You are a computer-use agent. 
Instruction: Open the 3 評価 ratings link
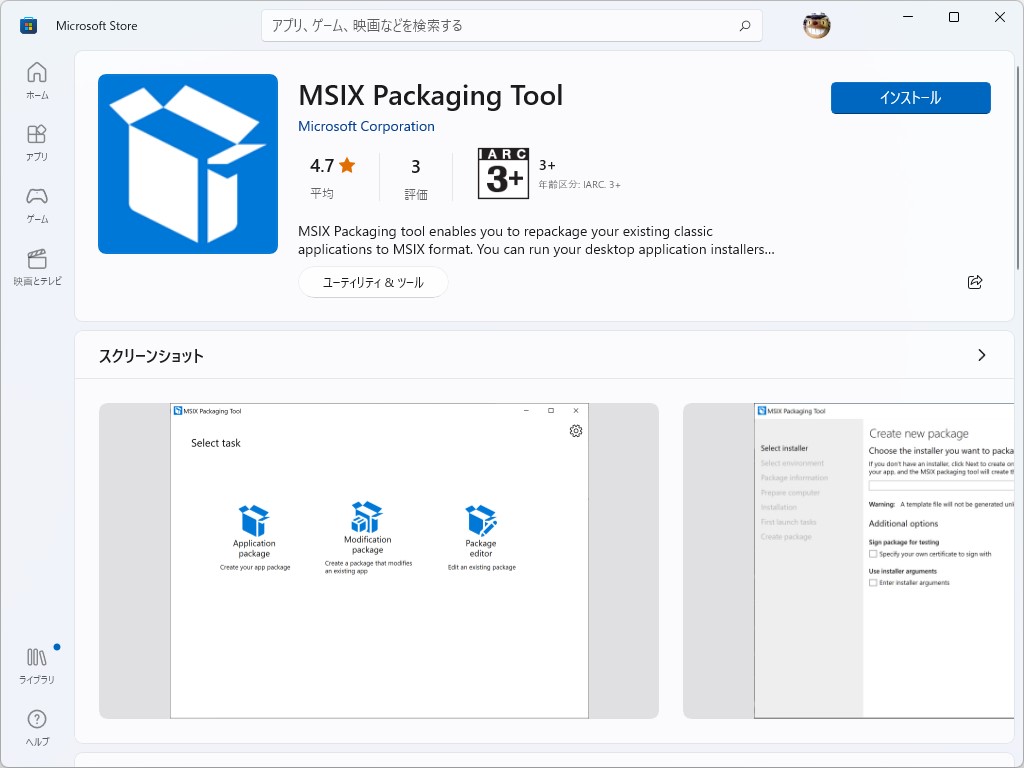click(x=417, y=174)
